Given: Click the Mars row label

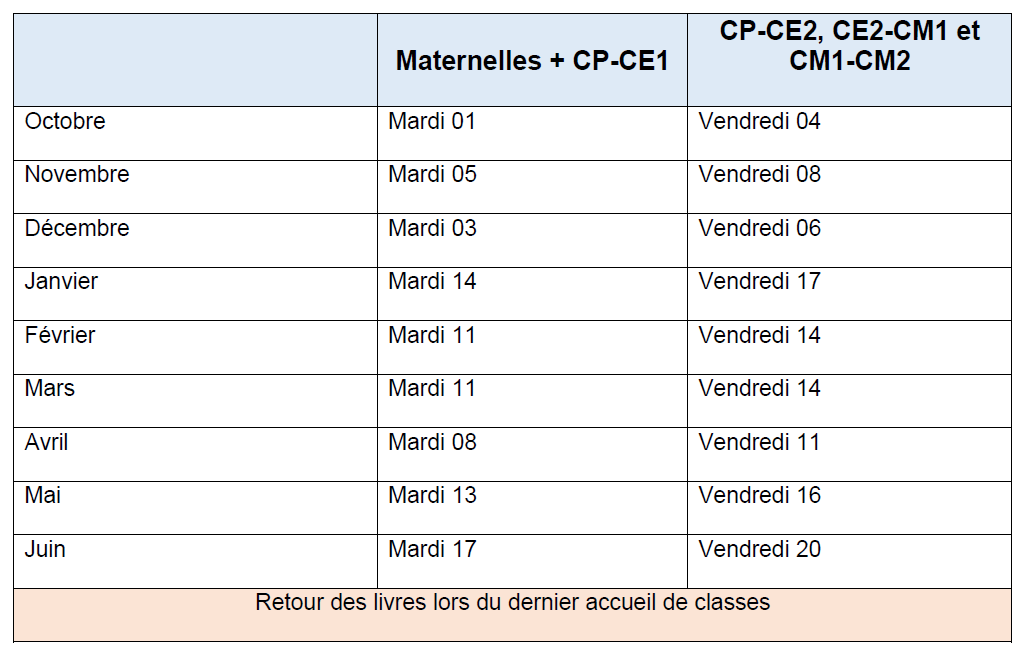Looking at the screenshot, I should point(50,389).
